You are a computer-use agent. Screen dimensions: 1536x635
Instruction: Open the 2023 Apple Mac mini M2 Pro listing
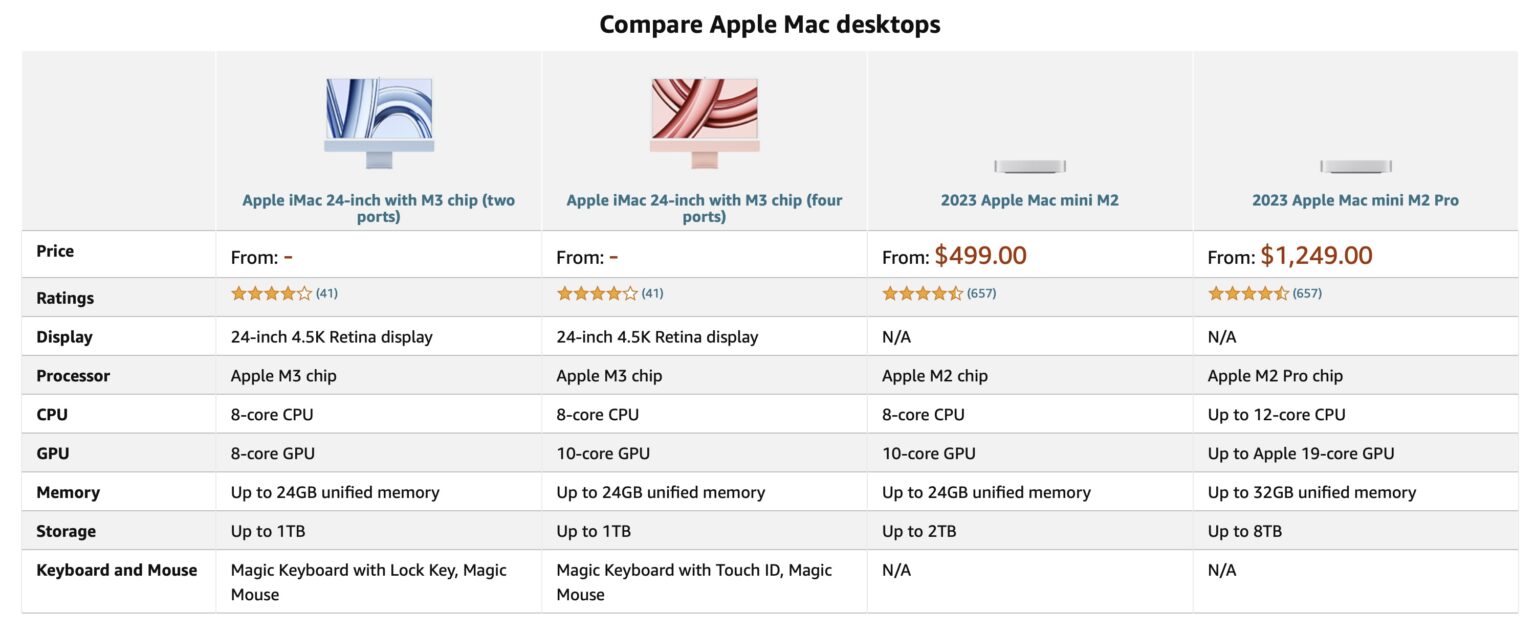pos(1356,200)
